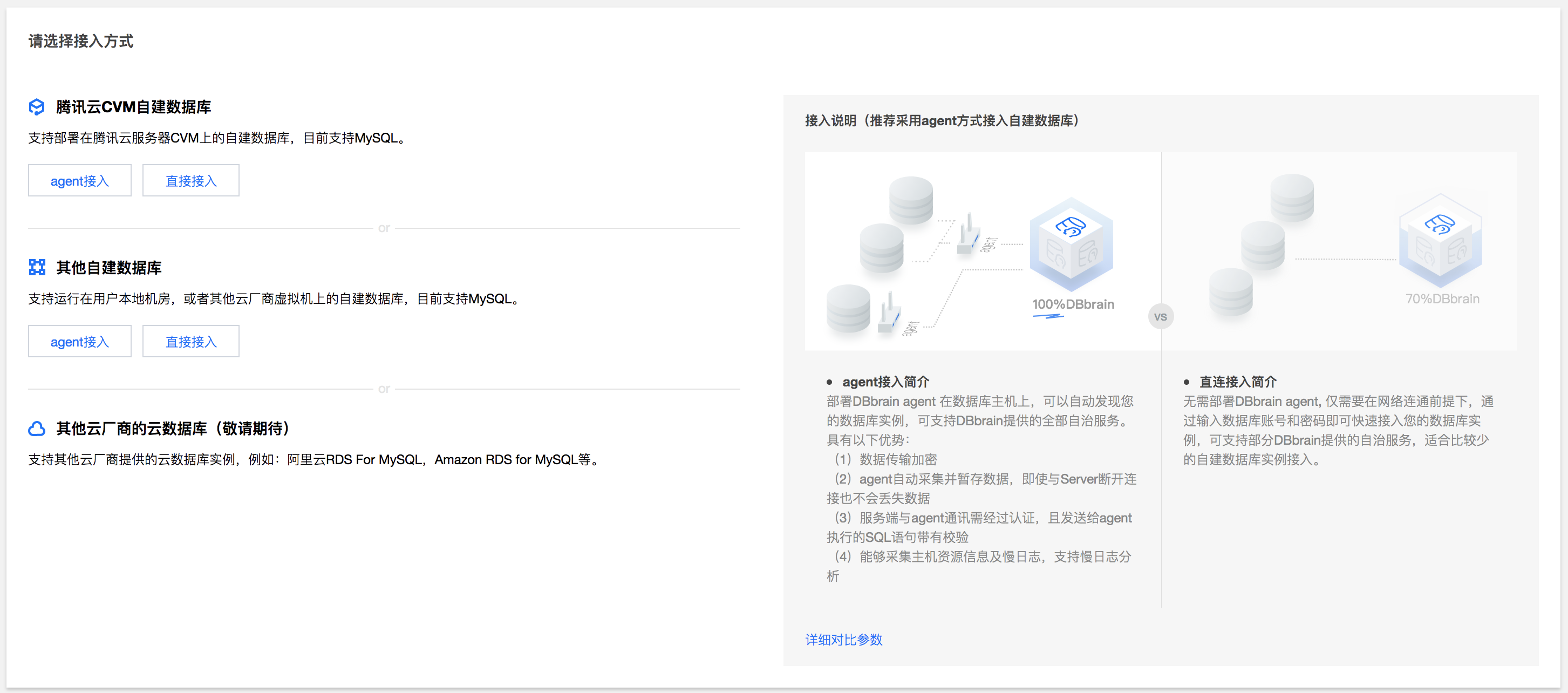Click the 其他自建数据库 heading
This screenshot has width=1568, height=693.
point(109,268)
